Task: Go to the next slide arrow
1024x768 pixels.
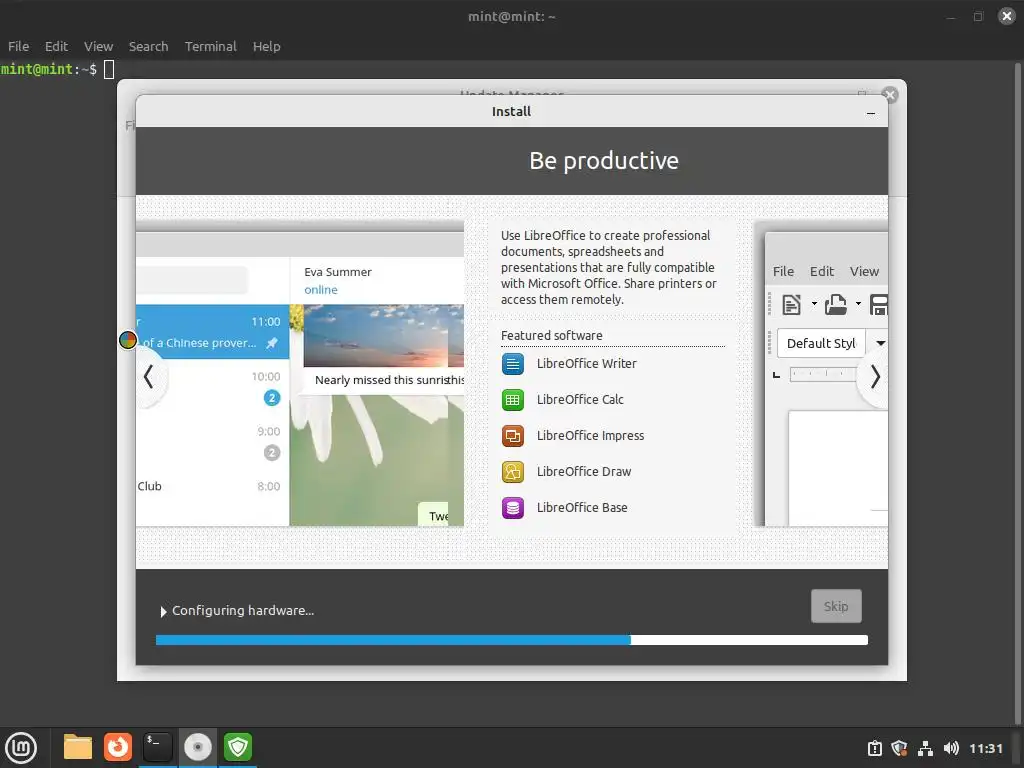Action: (875, 377)
